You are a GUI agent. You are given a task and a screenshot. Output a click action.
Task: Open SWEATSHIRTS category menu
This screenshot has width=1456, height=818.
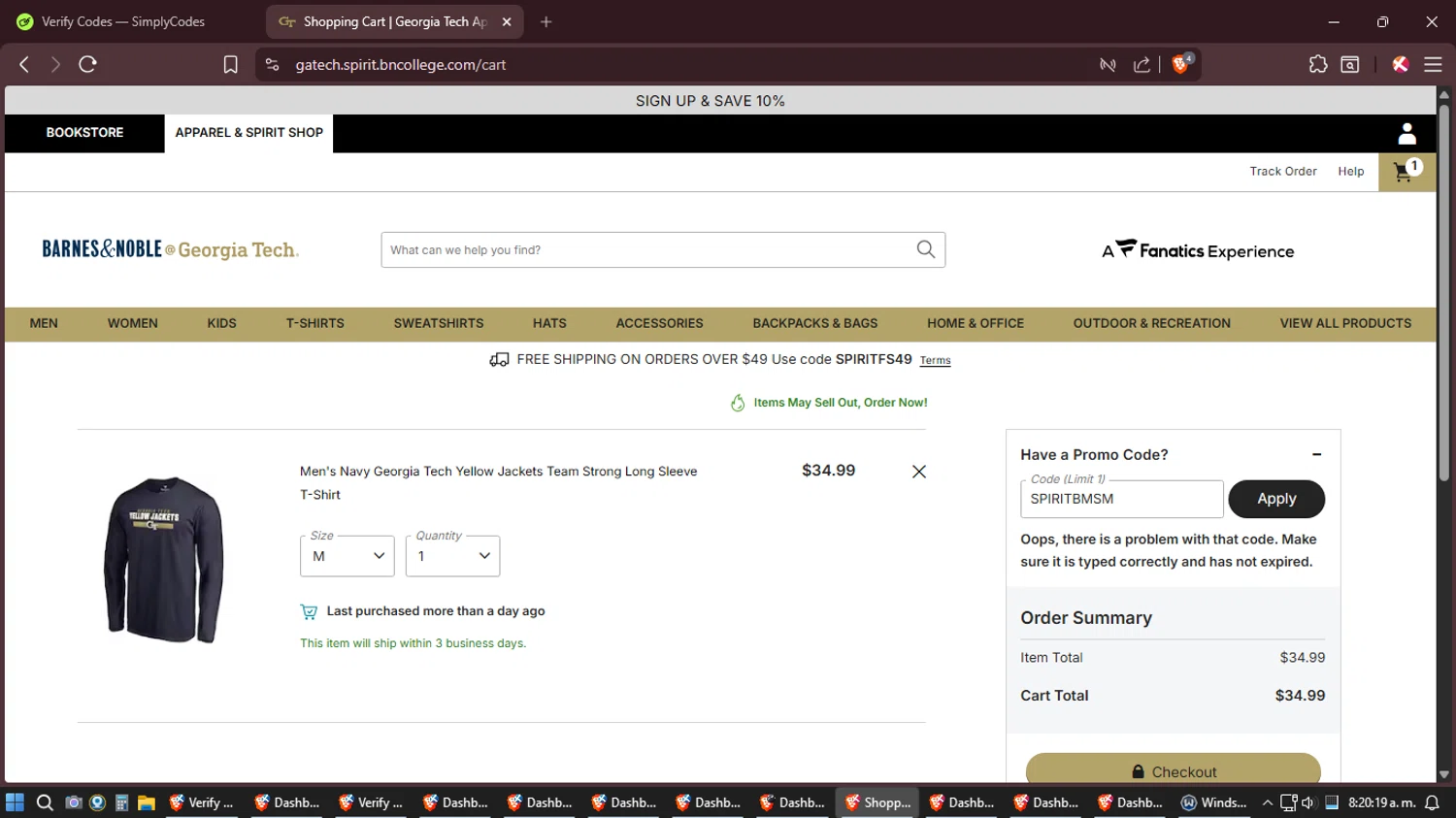[439, 323]
